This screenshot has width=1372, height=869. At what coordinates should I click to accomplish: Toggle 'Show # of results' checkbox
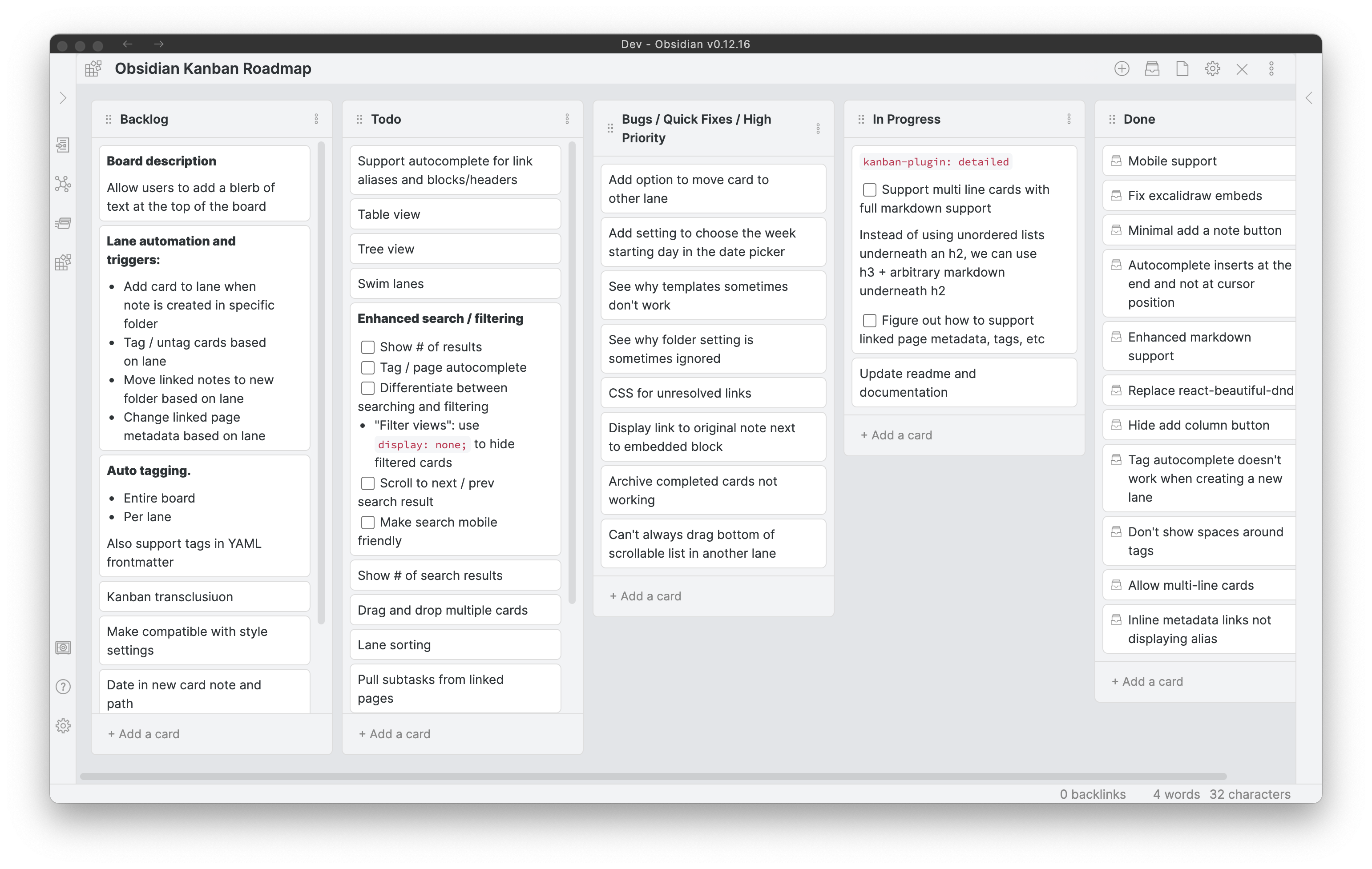click(367, 347)
